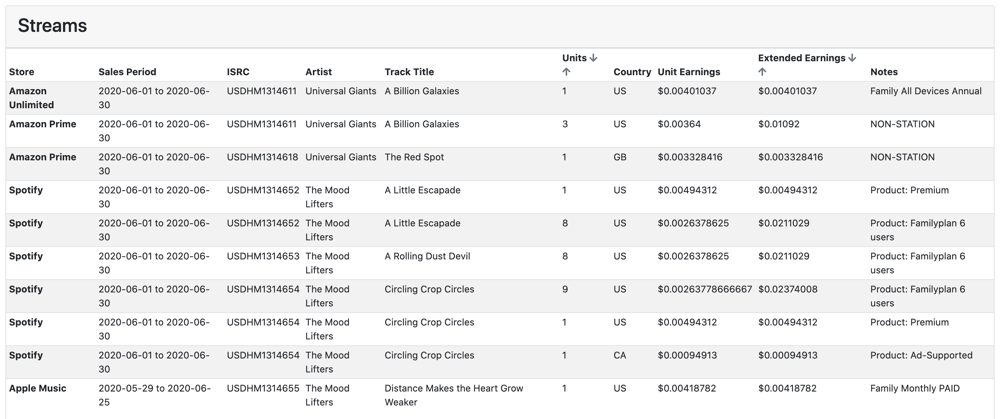Click track title A Rolling Dust Devil
The image size is (1000, 419).
click(427, 256)
